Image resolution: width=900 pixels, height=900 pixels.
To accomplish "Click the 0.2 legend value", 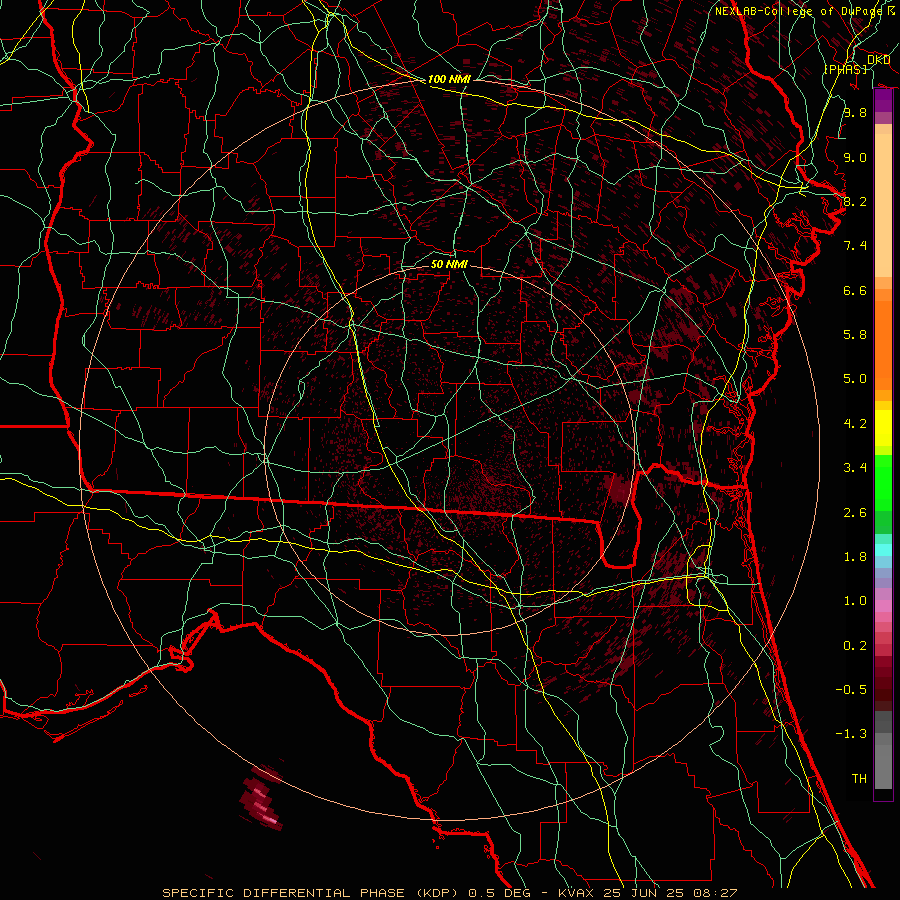I will coord(855,646).
